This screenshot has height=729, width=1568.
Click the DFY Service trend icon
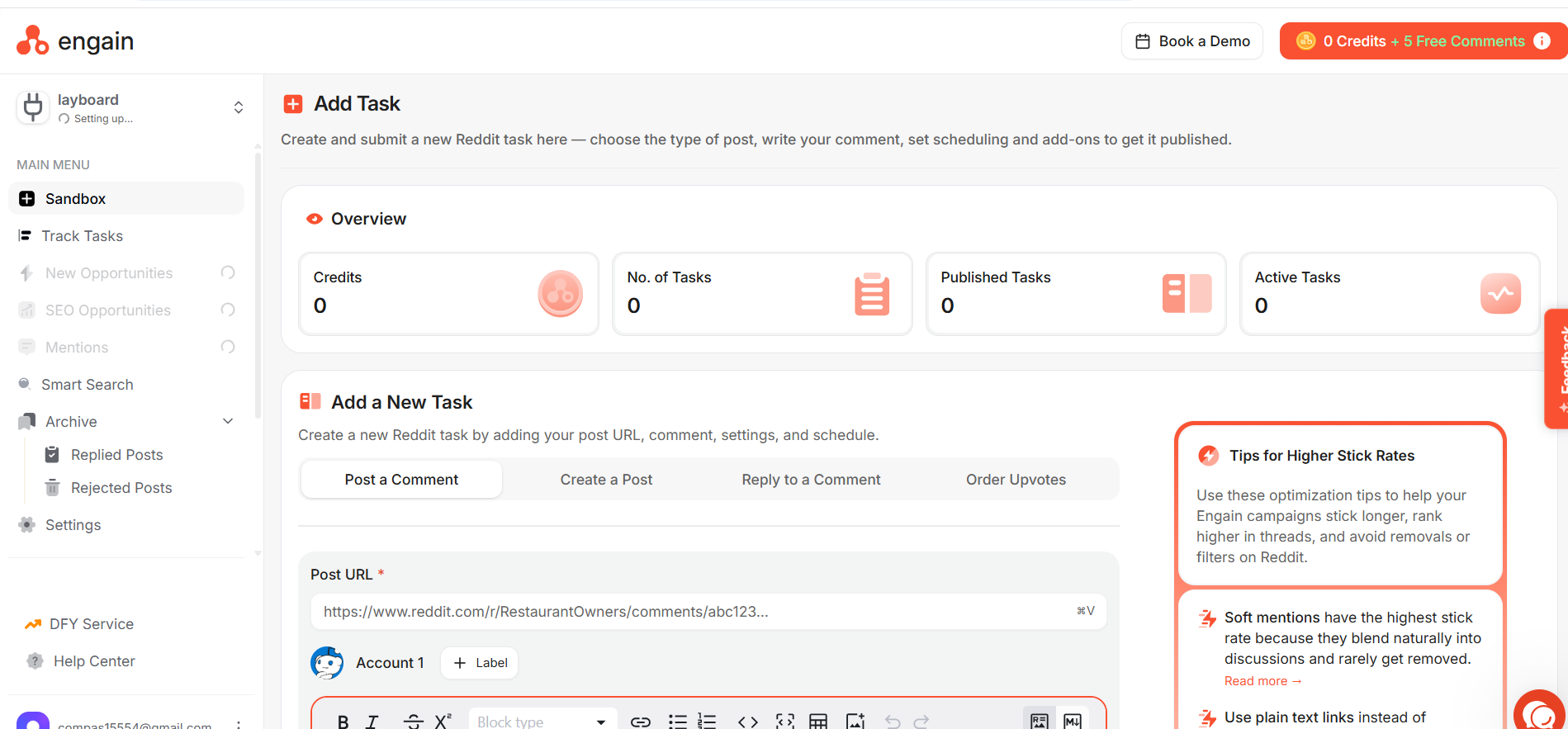33,624
